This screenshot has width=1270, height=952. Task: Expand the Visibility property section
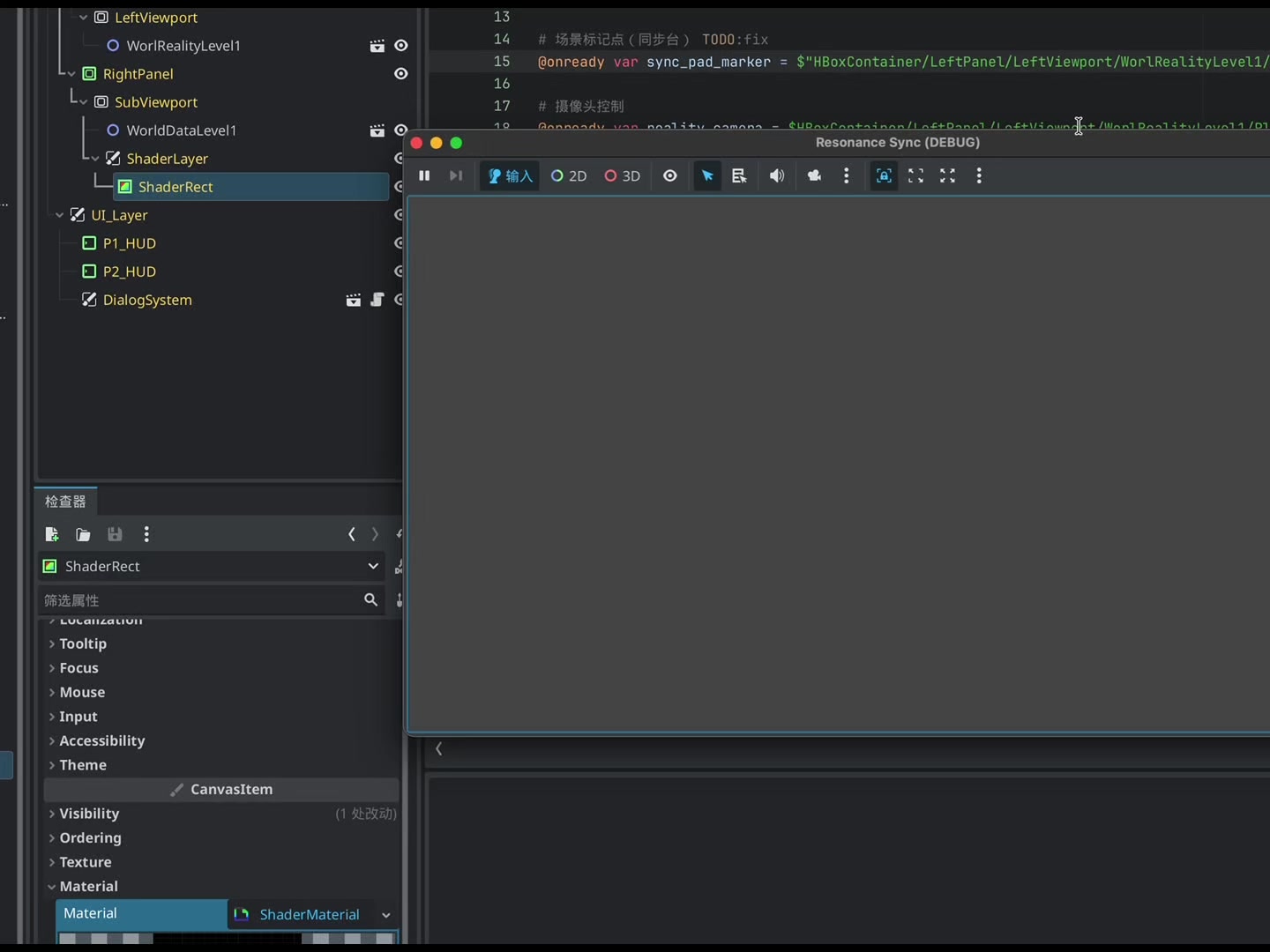(x=88, y=814)
